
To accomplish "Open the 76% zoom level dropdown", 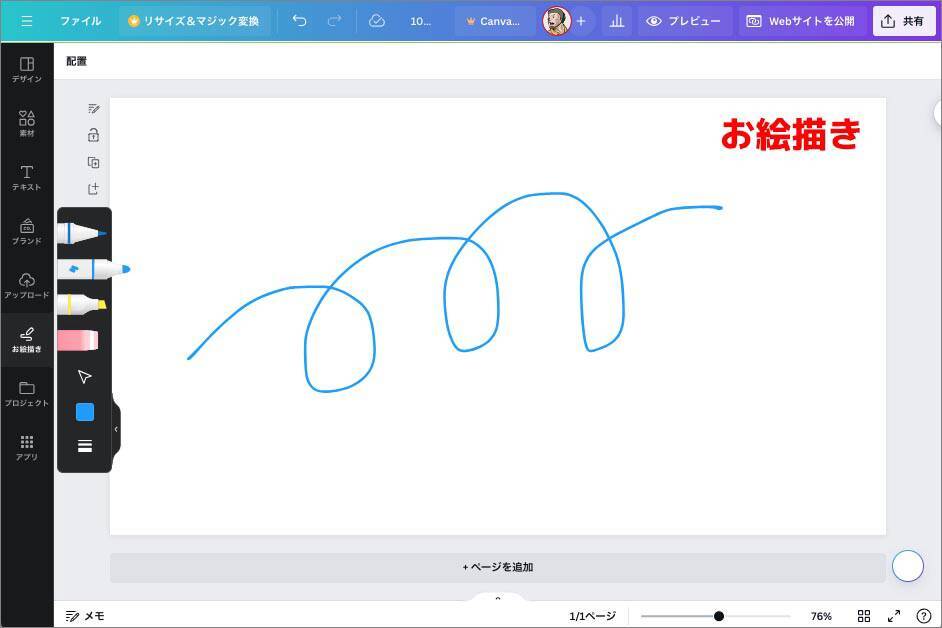I will [821, 616].
